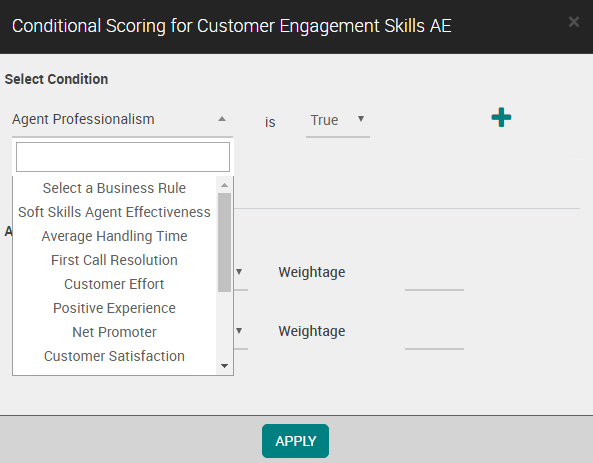Choose Customer Effort in the list

114,284
